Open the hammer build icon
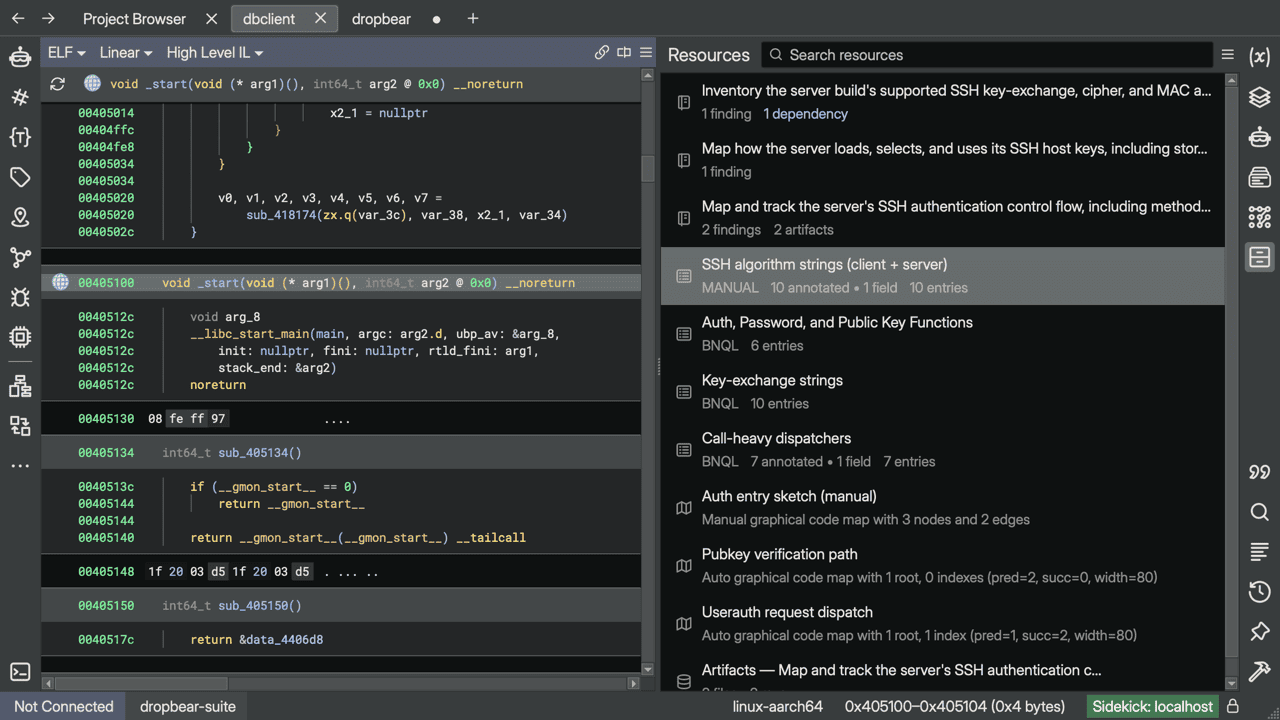 pyautogui.click(x=1260, y=672)
